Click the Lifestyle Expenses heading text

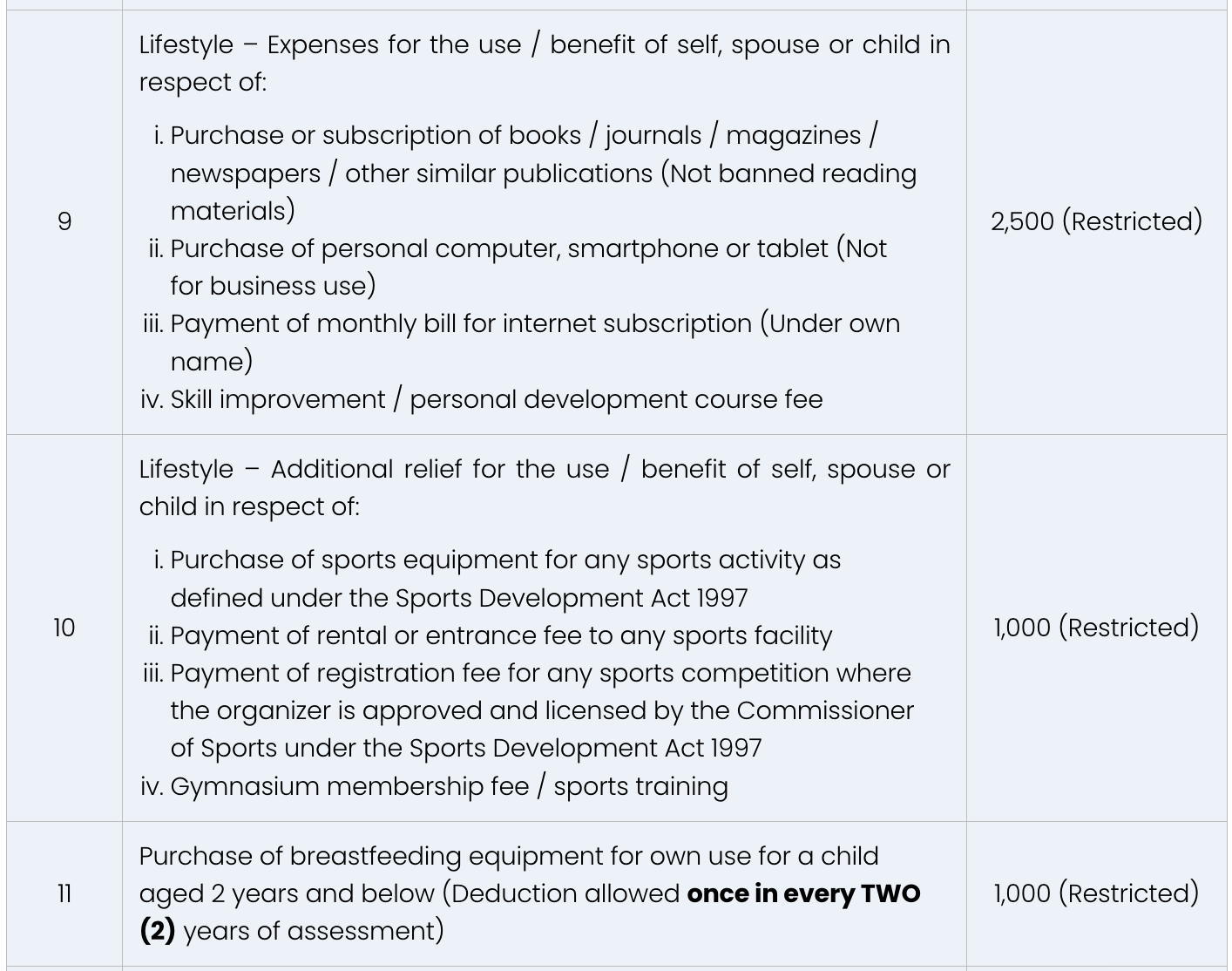(545, 63)
